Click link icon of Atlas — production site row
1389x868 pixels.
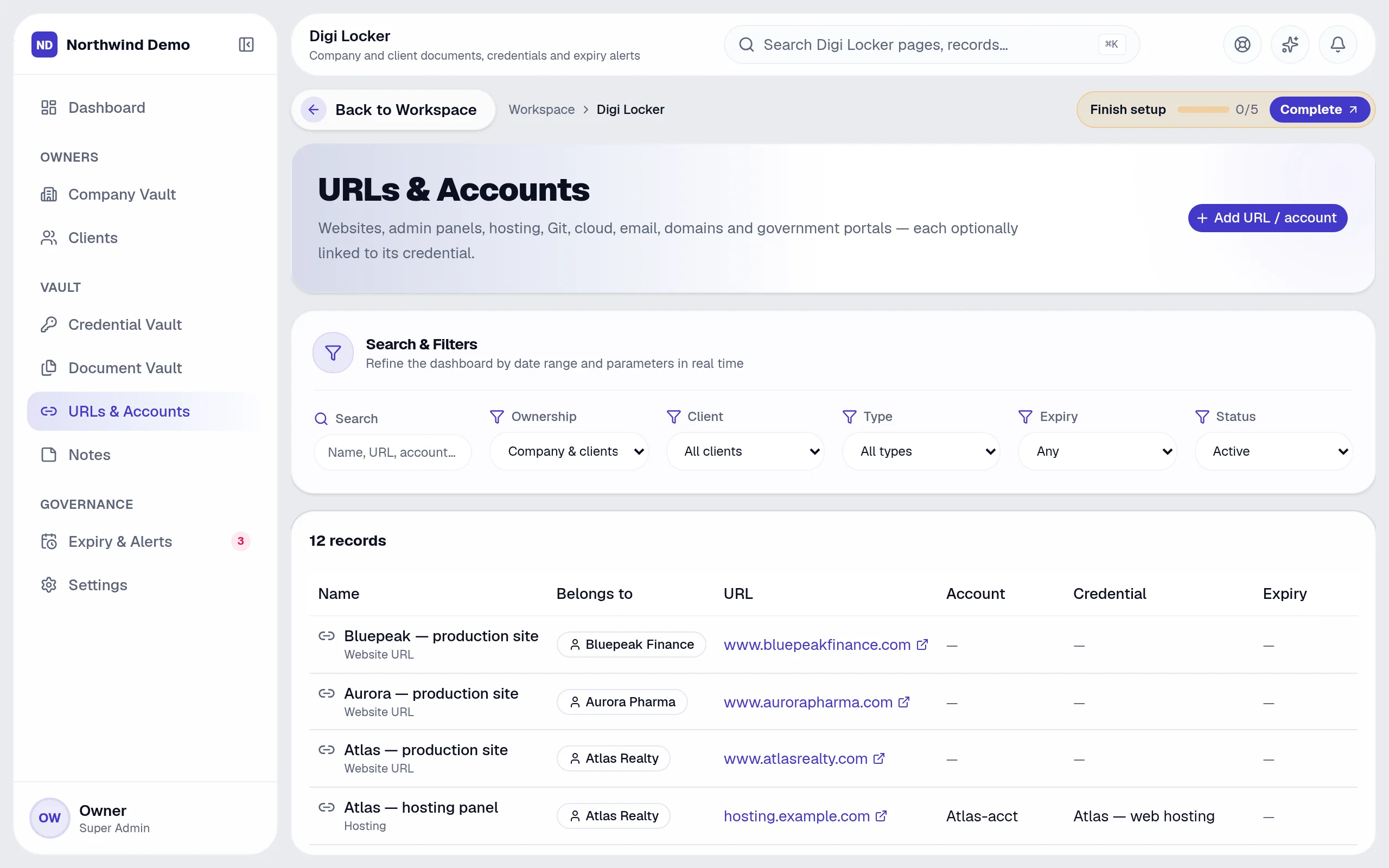point(327,749)
